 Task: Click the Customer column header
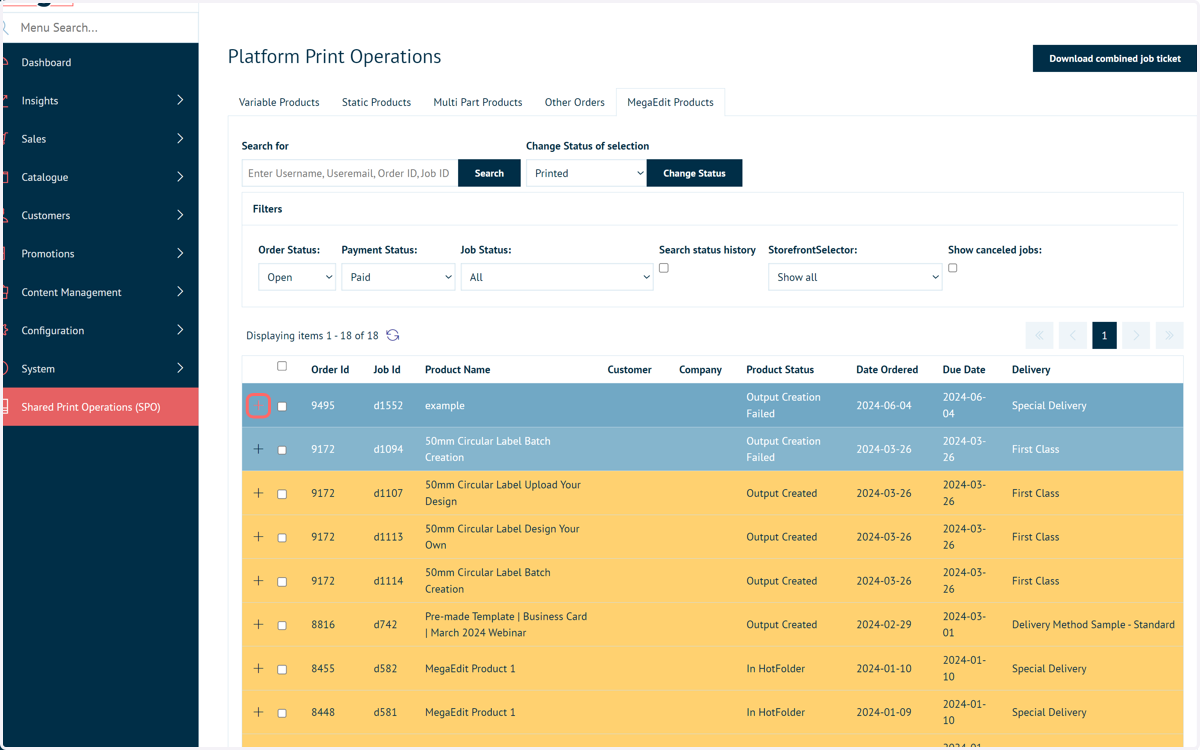click(x=629, y=370)
